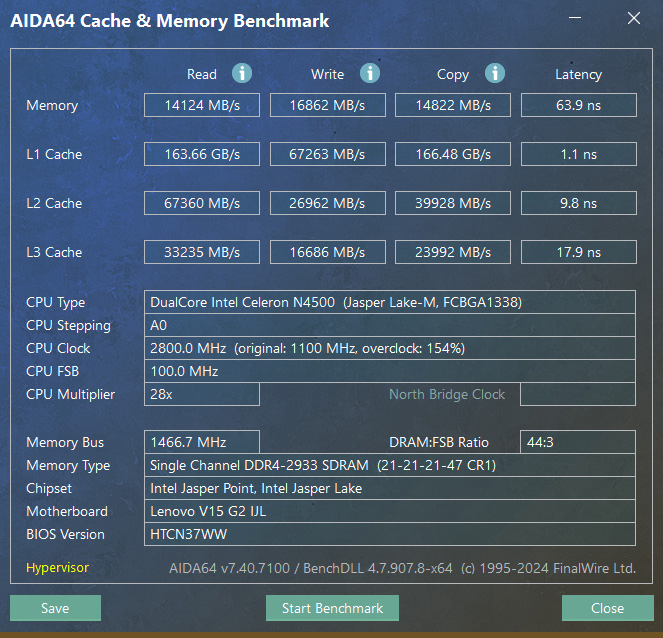
Task: Click the CPU Multiplier label
Action: click(x=71, y=394)
